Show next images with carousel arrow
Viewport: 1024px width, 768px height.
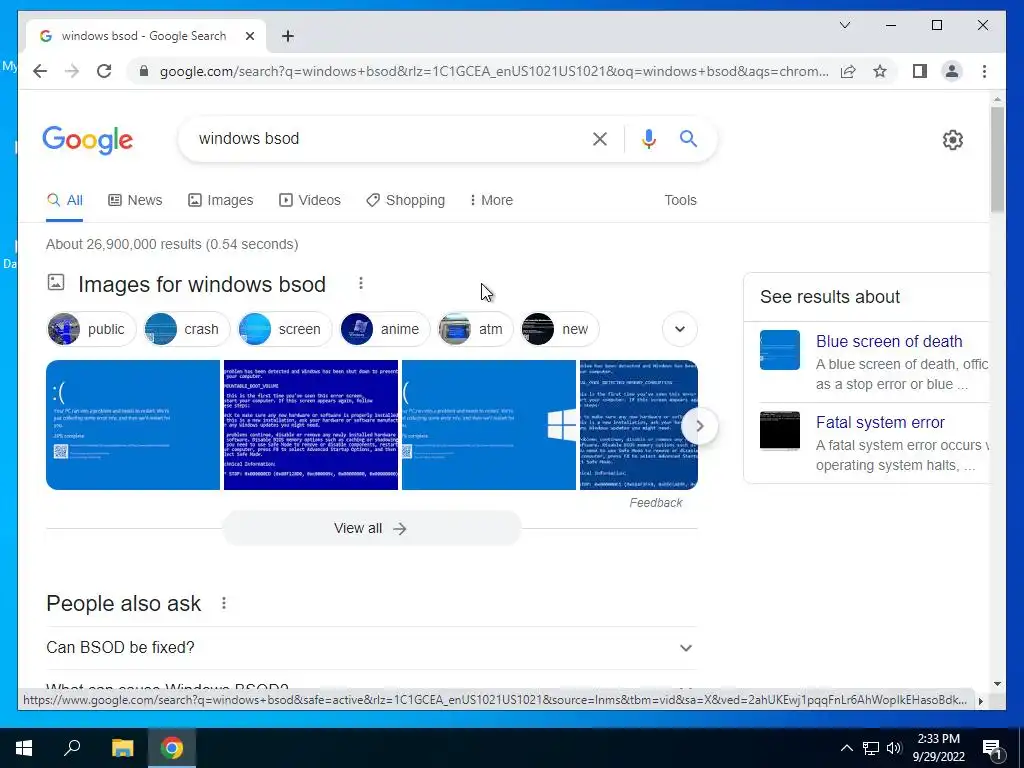[x=699, y=426]
